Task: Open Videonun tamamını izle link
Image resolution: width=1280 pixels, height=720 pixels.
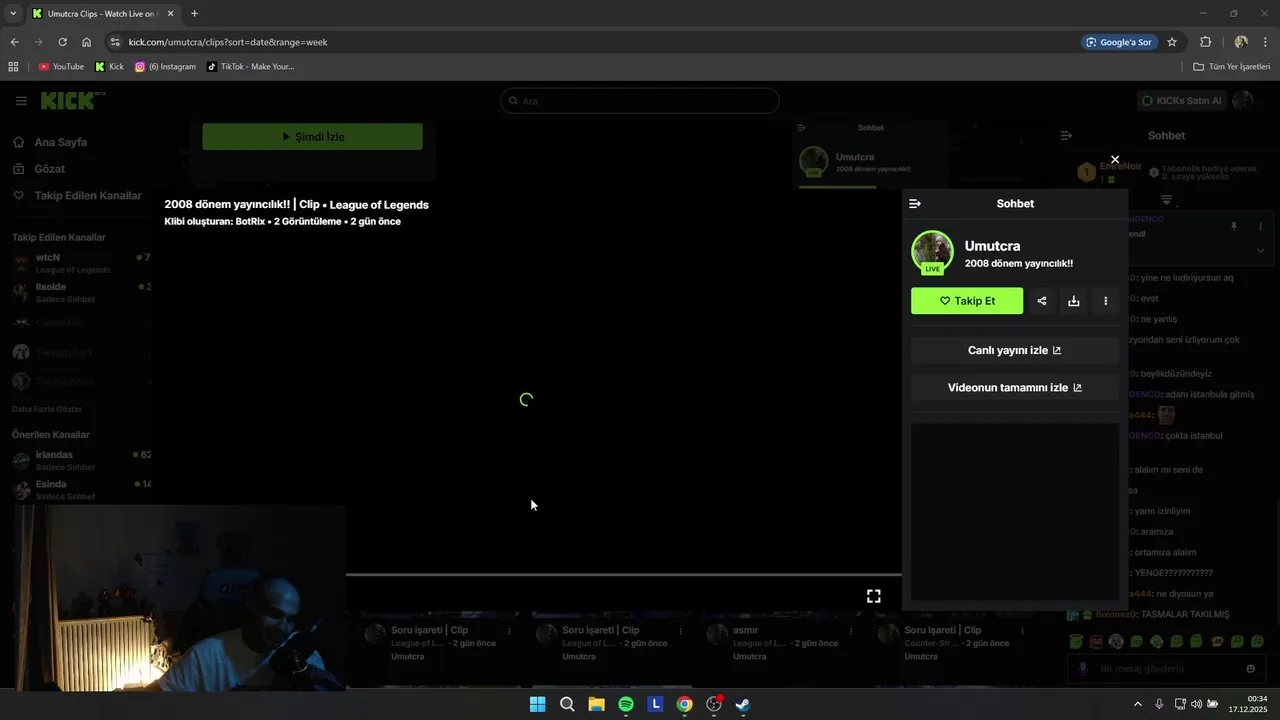Action: 1015,388
